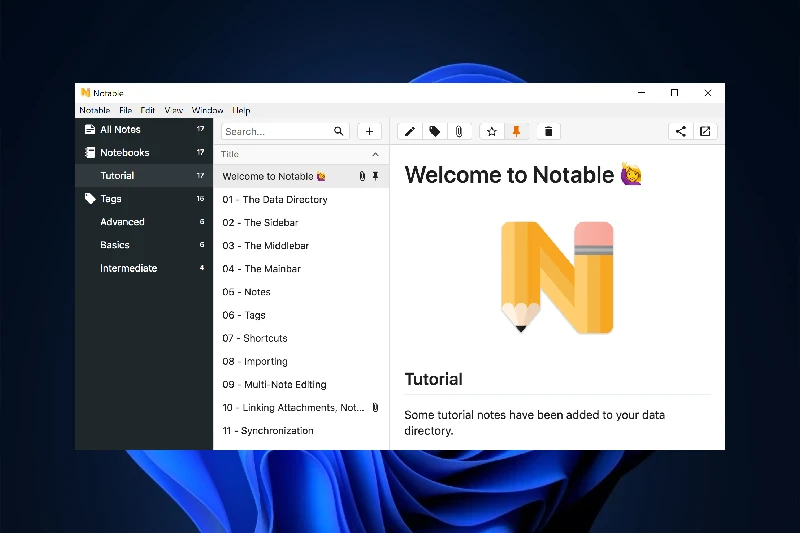Open note in separate window icon

point(705,132)
